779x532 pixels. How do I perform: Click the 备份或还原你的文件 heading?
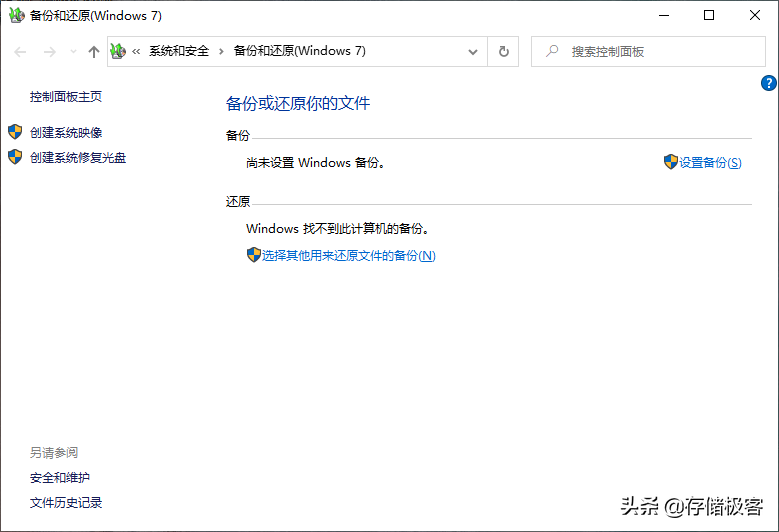tap(298, 103)
